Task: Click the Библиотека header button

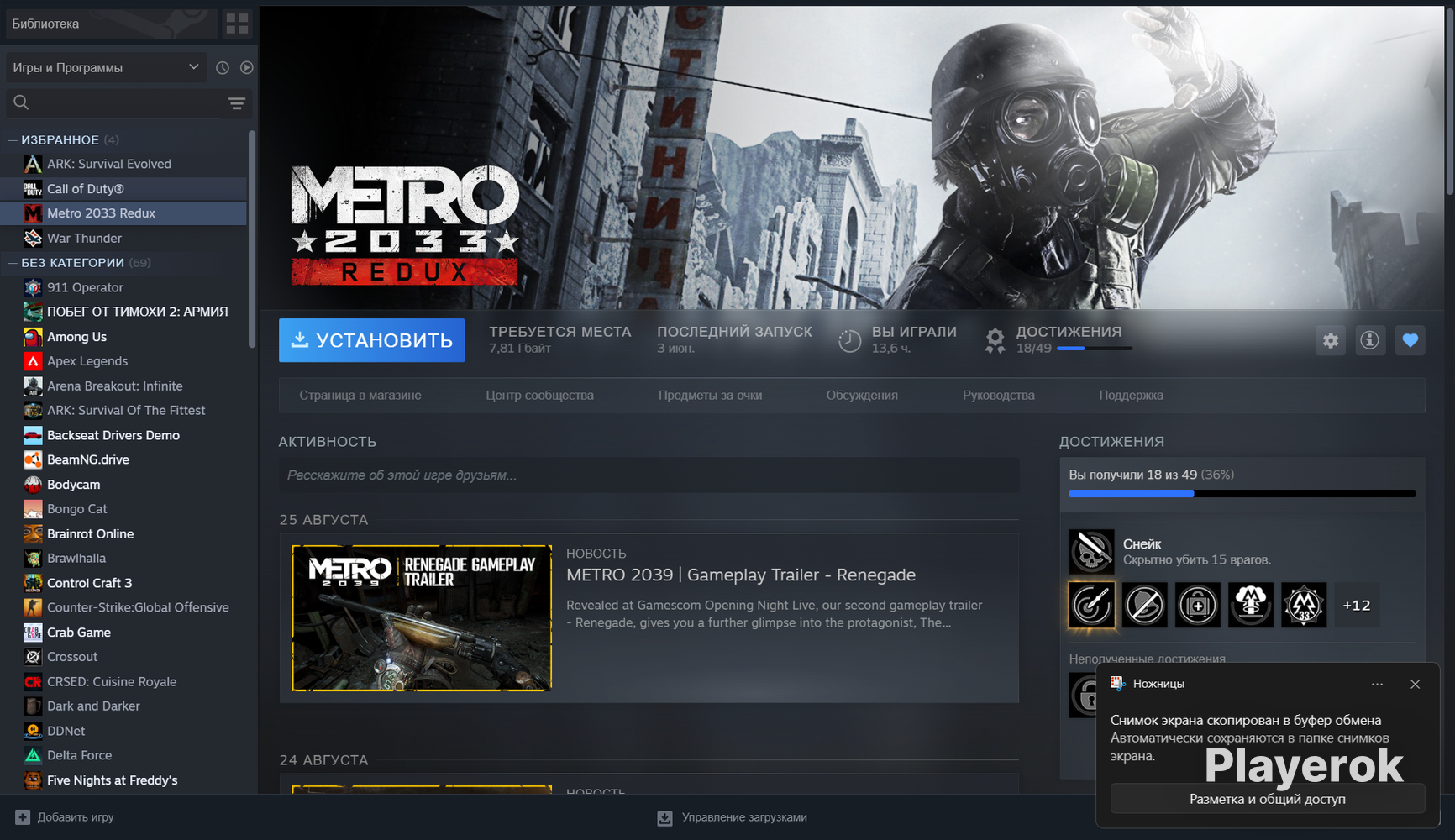Action: (x=111, y=24)
